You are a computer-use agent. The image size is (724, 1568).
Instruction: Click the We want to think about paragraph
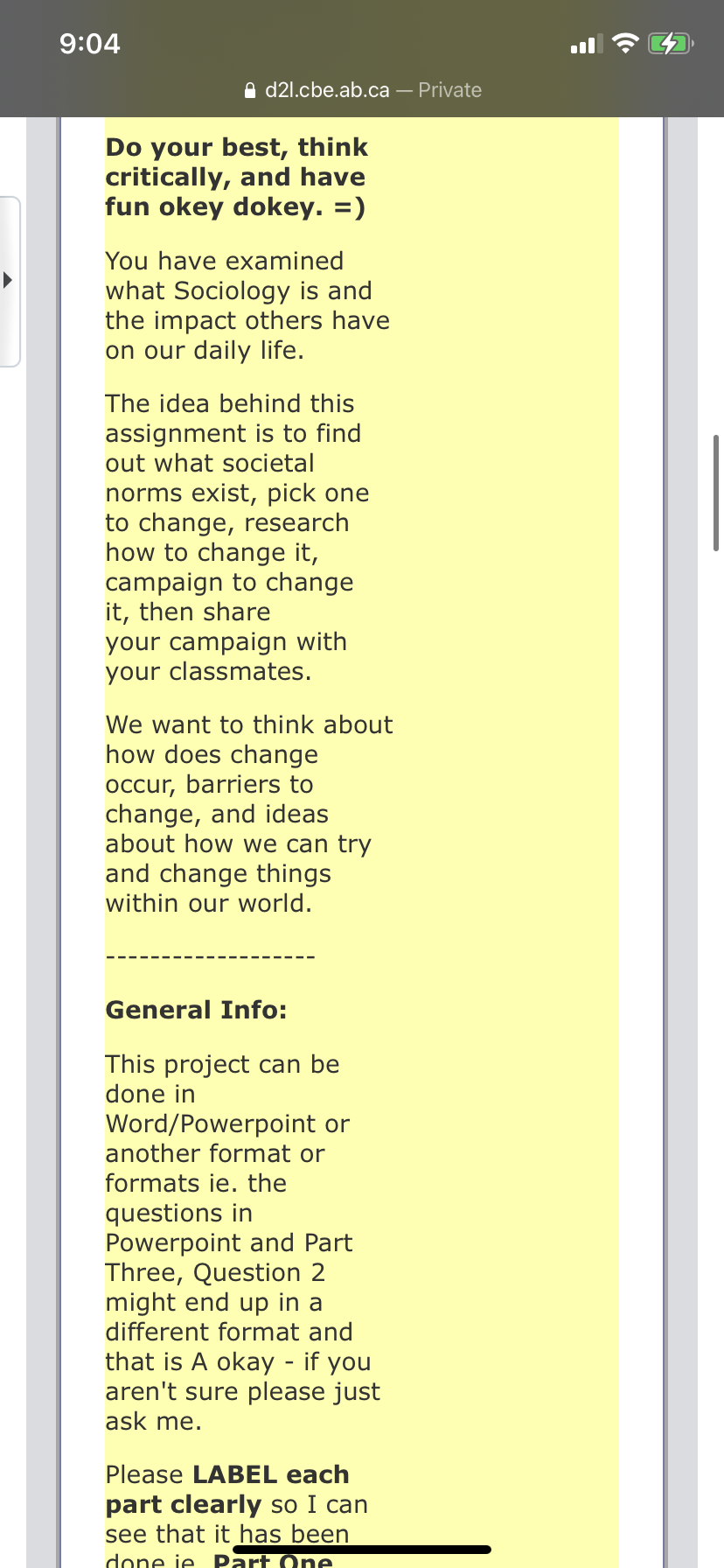(x=249, y=814)
